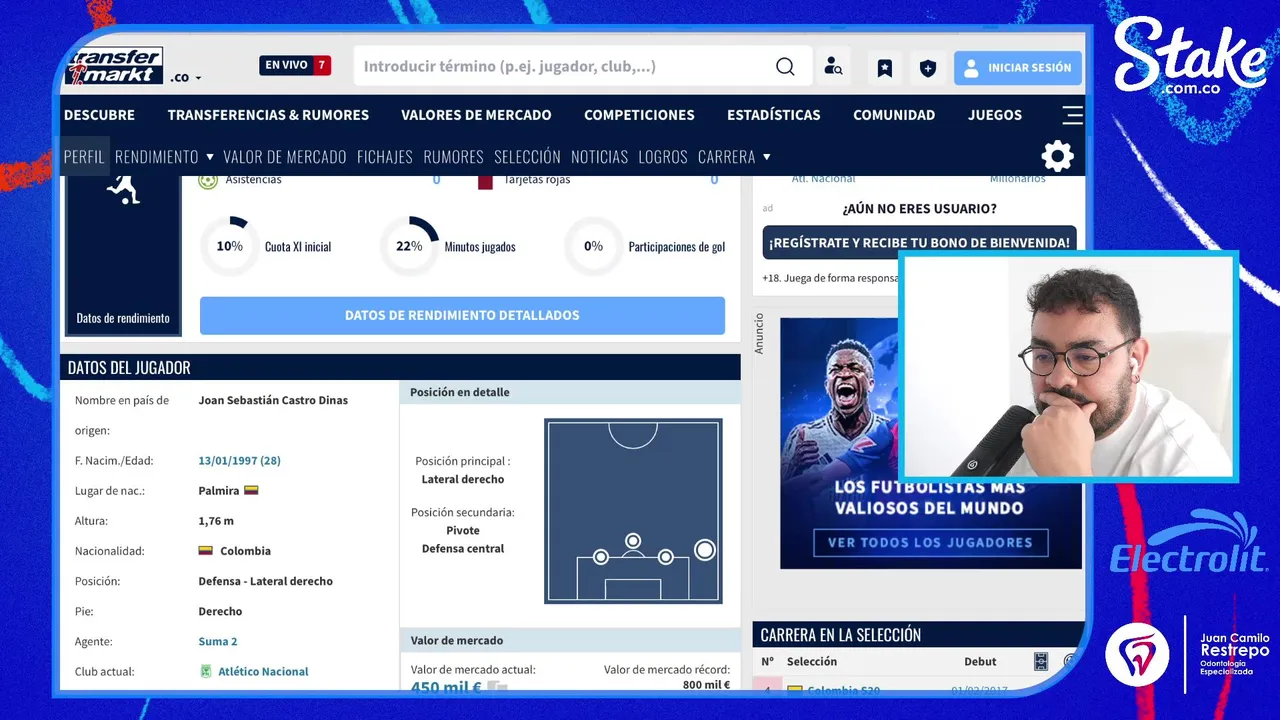Click the Defensa - Lateral derecho text

(265, 581)
